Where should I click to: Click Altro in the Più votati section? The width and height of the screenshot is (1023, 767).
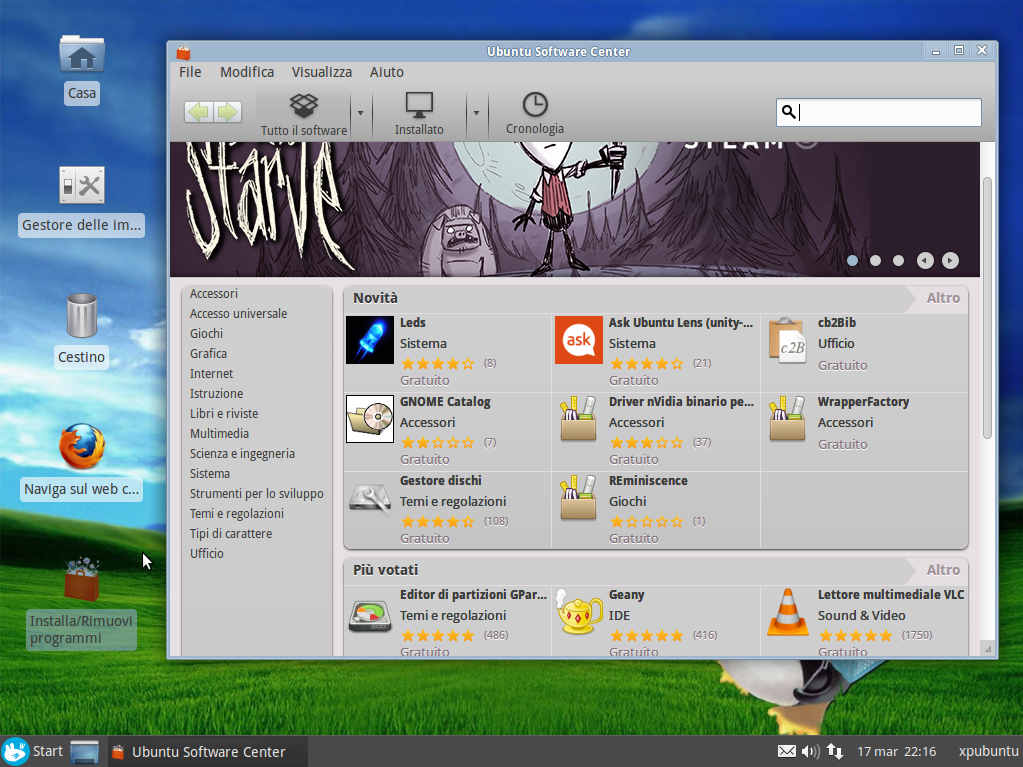tap(943, 570)
